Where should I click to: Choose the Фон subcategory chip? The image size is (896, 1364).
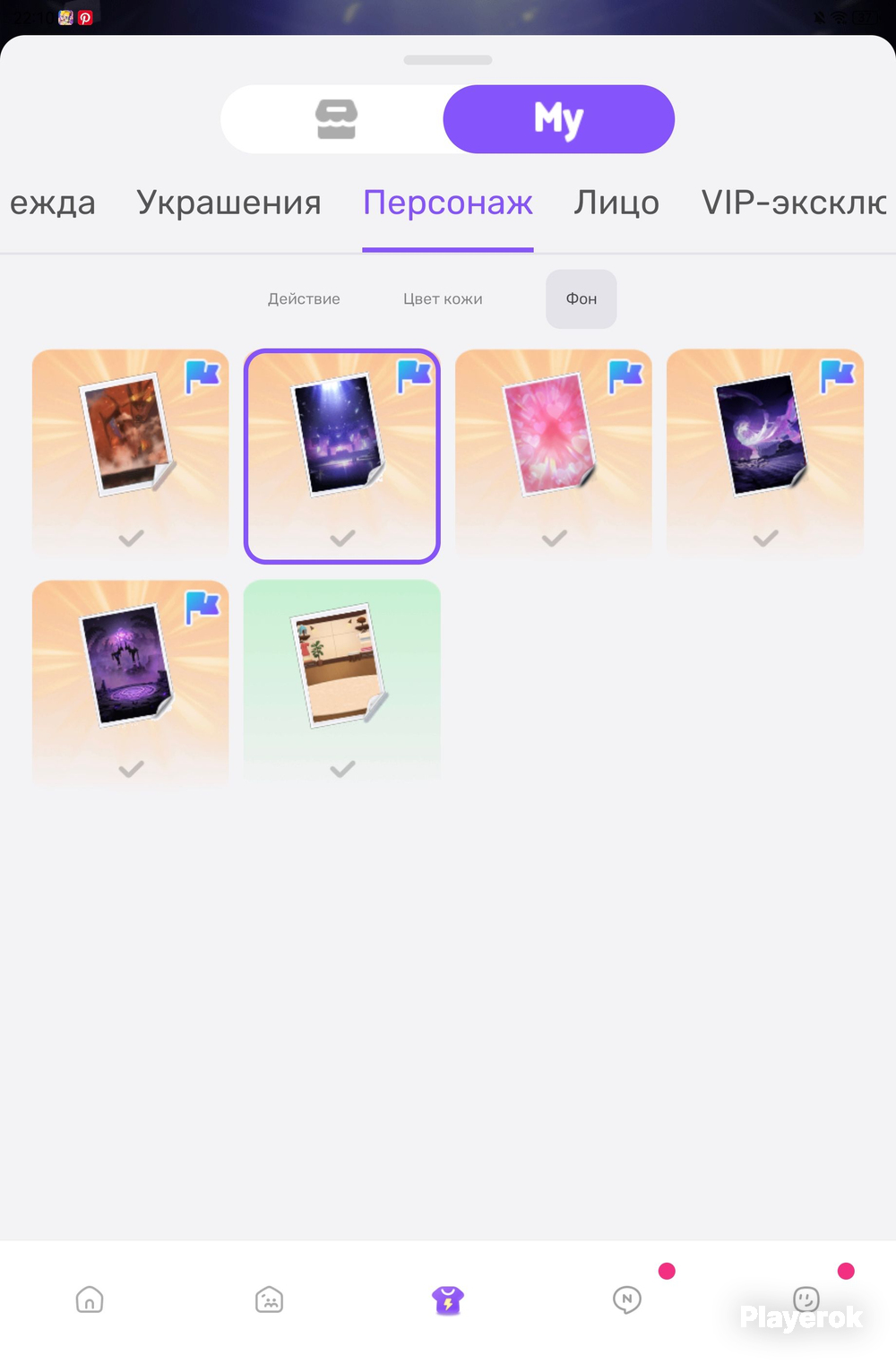click(x=582, y=298)
